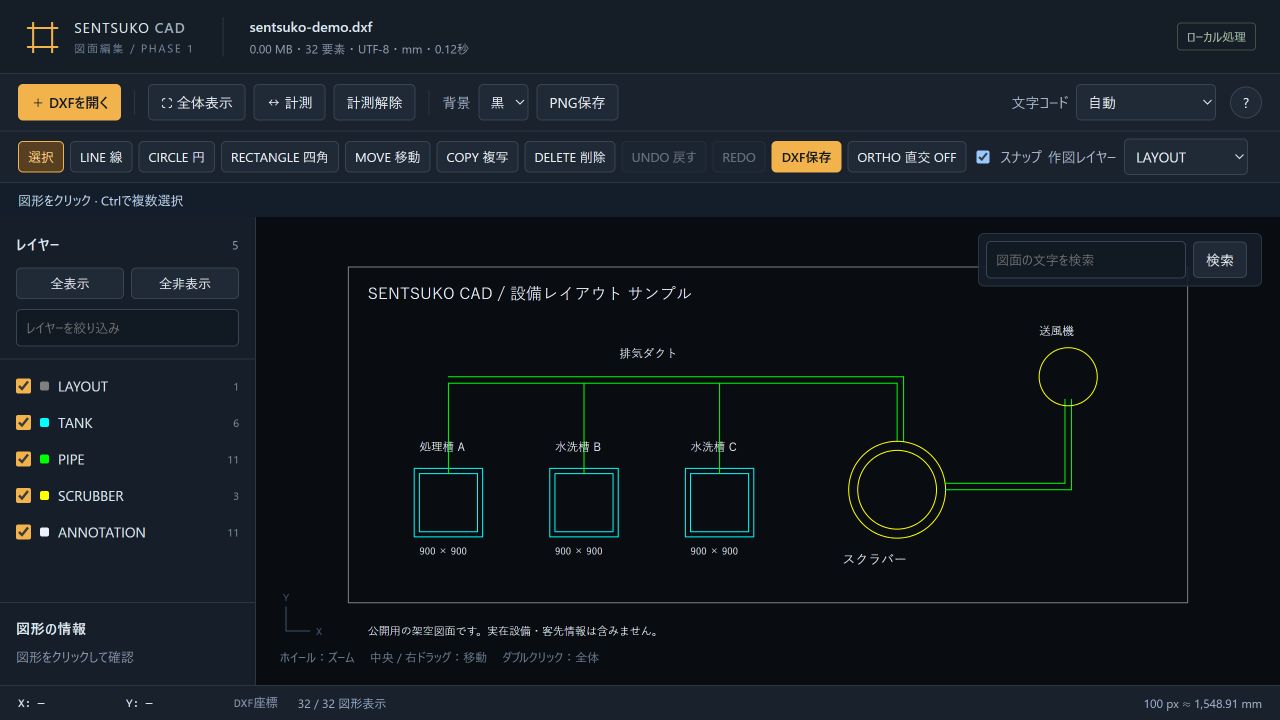Select the SCRUBBER layer row name
1280x720 pixels.
[91, 496]
